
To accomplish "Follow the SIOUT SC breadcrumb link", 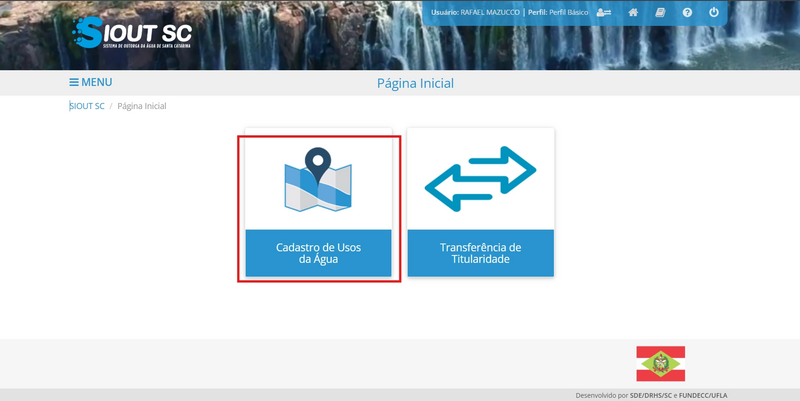I will [87, 106].
